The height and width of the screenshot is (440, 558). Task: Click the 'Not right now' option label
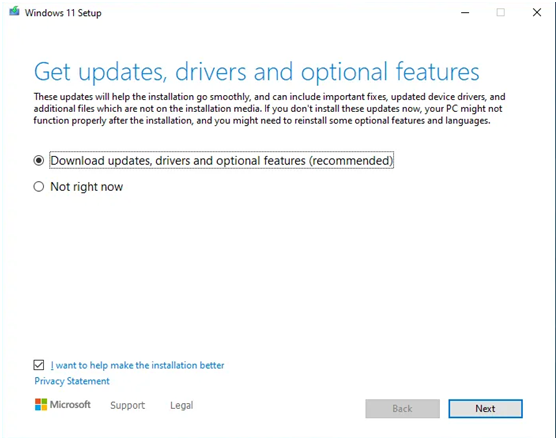(x=86, y=187)
